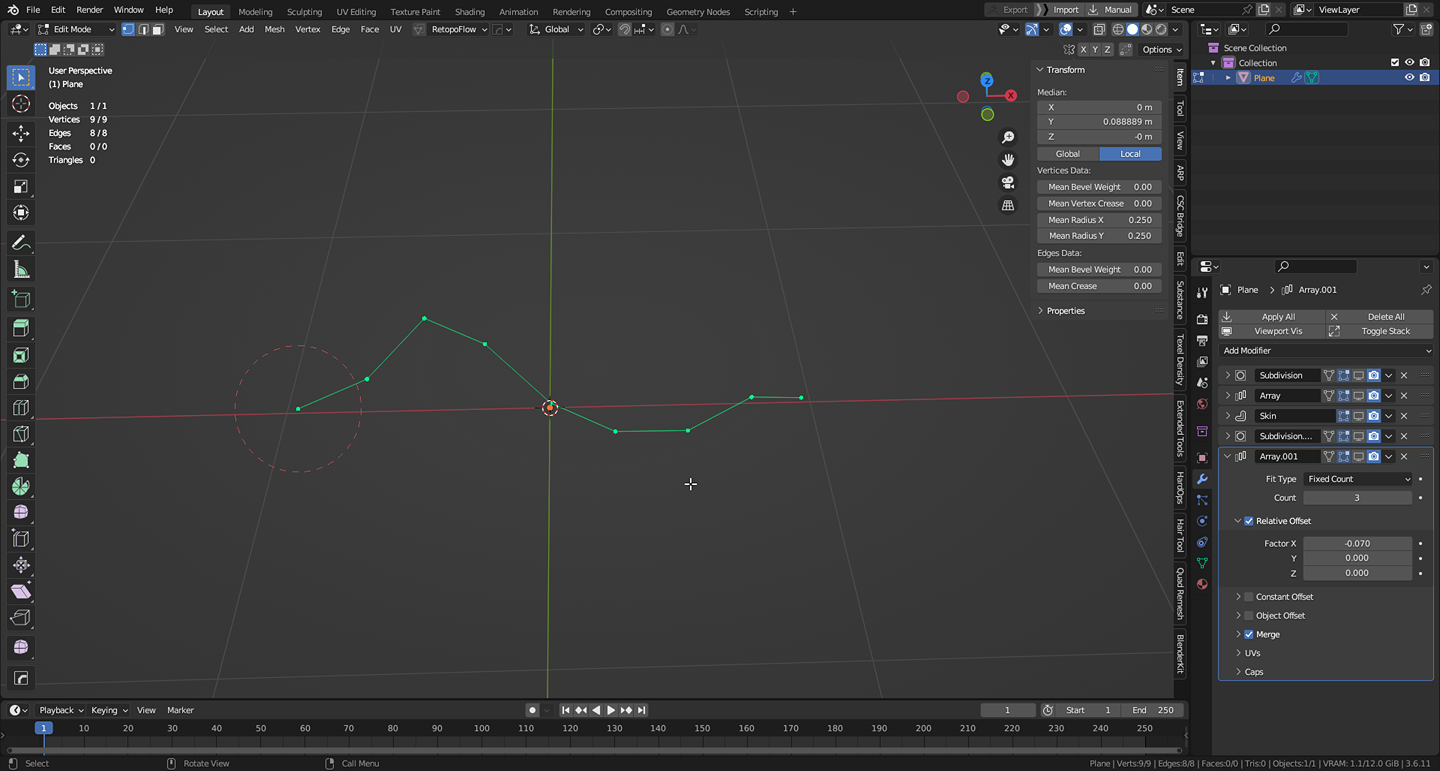Select the Rotate tool in the toolbar
This screenshot has width=1440, height=771.
point(21,160)
